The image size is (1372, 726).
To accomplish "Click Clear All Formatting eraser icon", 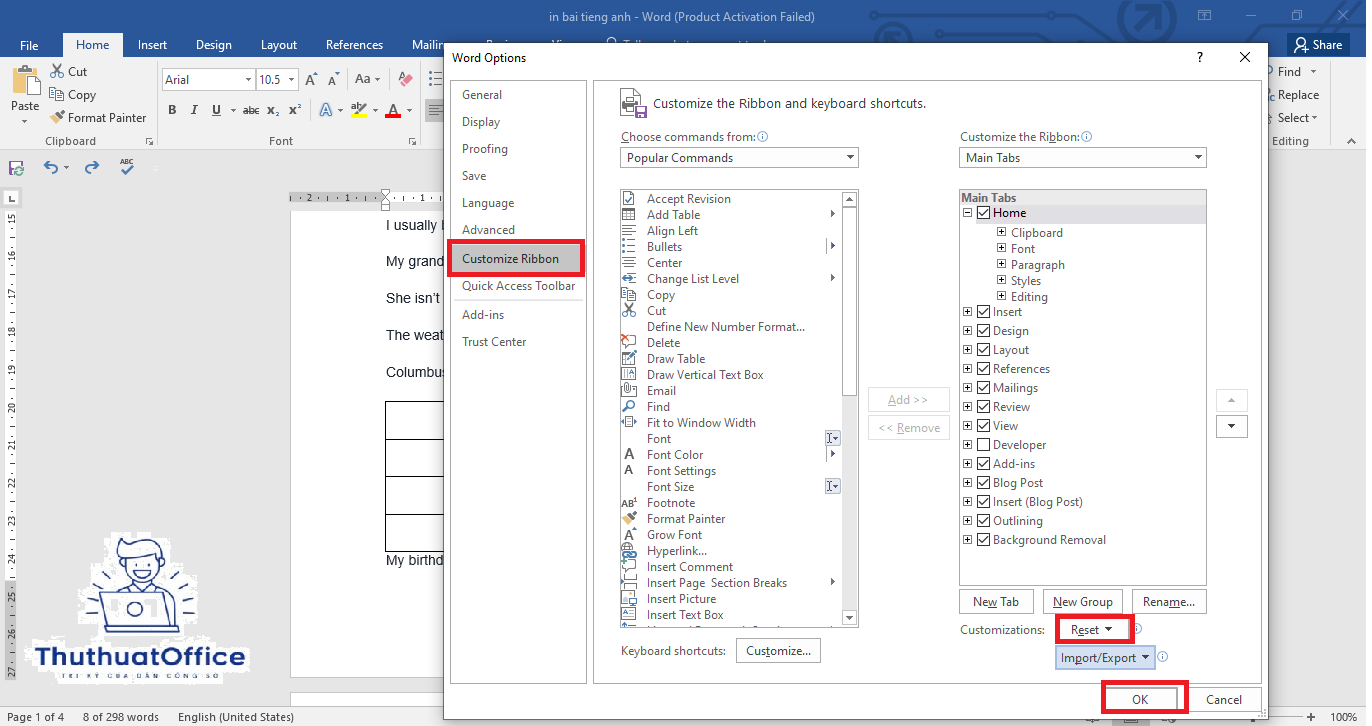I will click(405, 79).
